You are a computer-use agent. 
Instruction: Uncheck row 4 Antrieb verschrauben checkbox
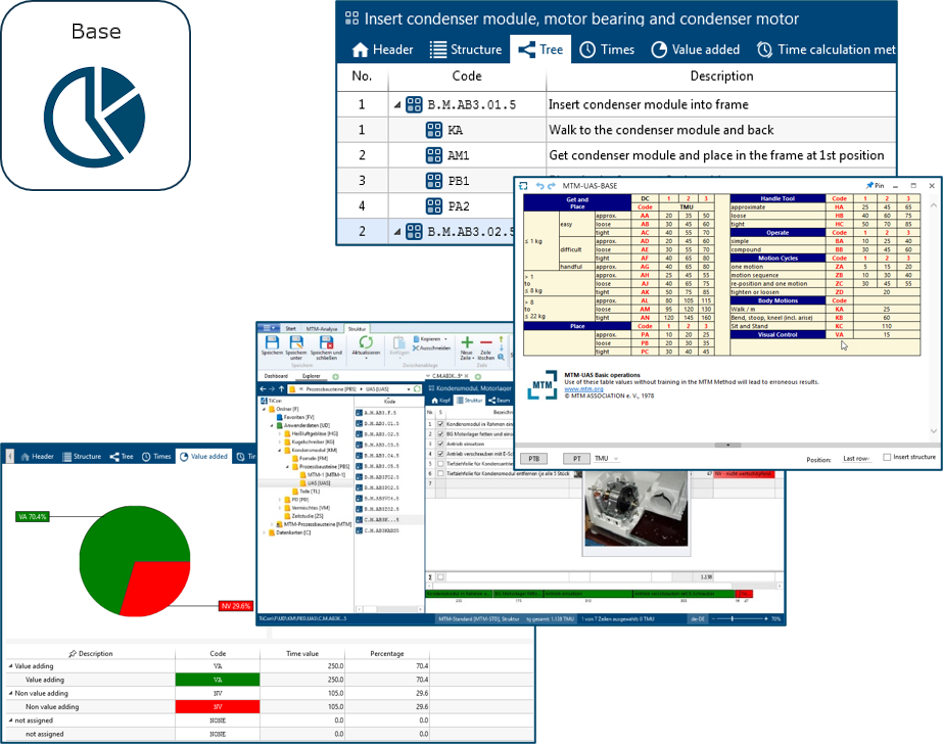point(441,453)
